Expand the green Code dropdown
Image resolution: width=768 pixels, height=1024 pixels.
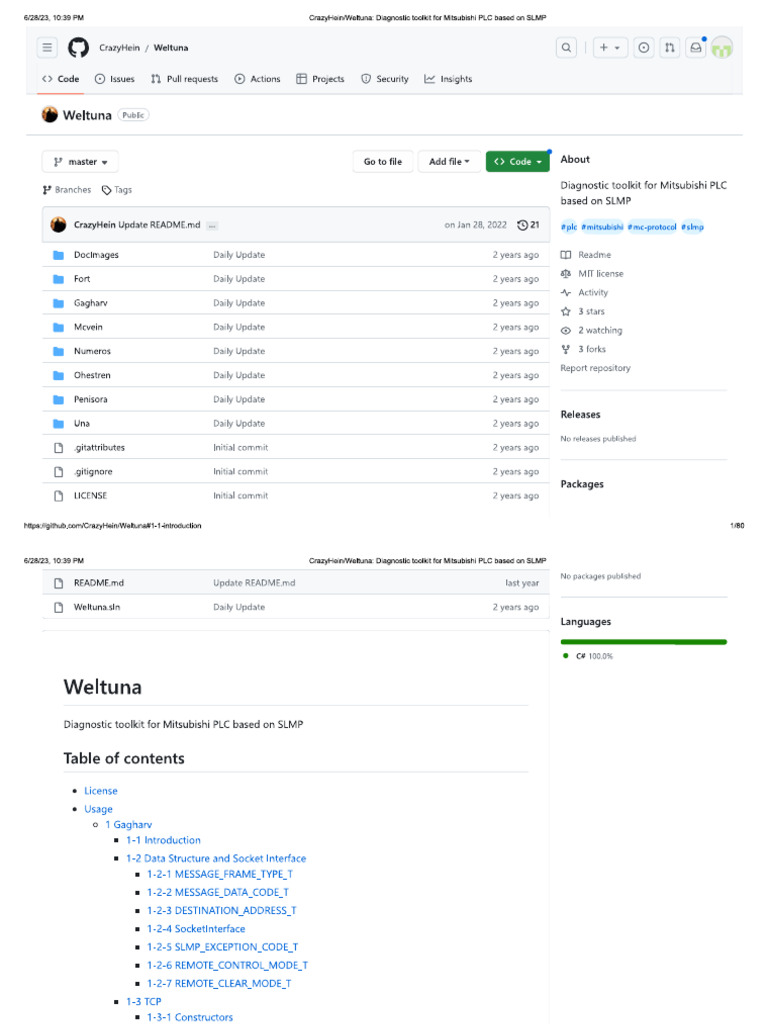[x=517, y=162]
